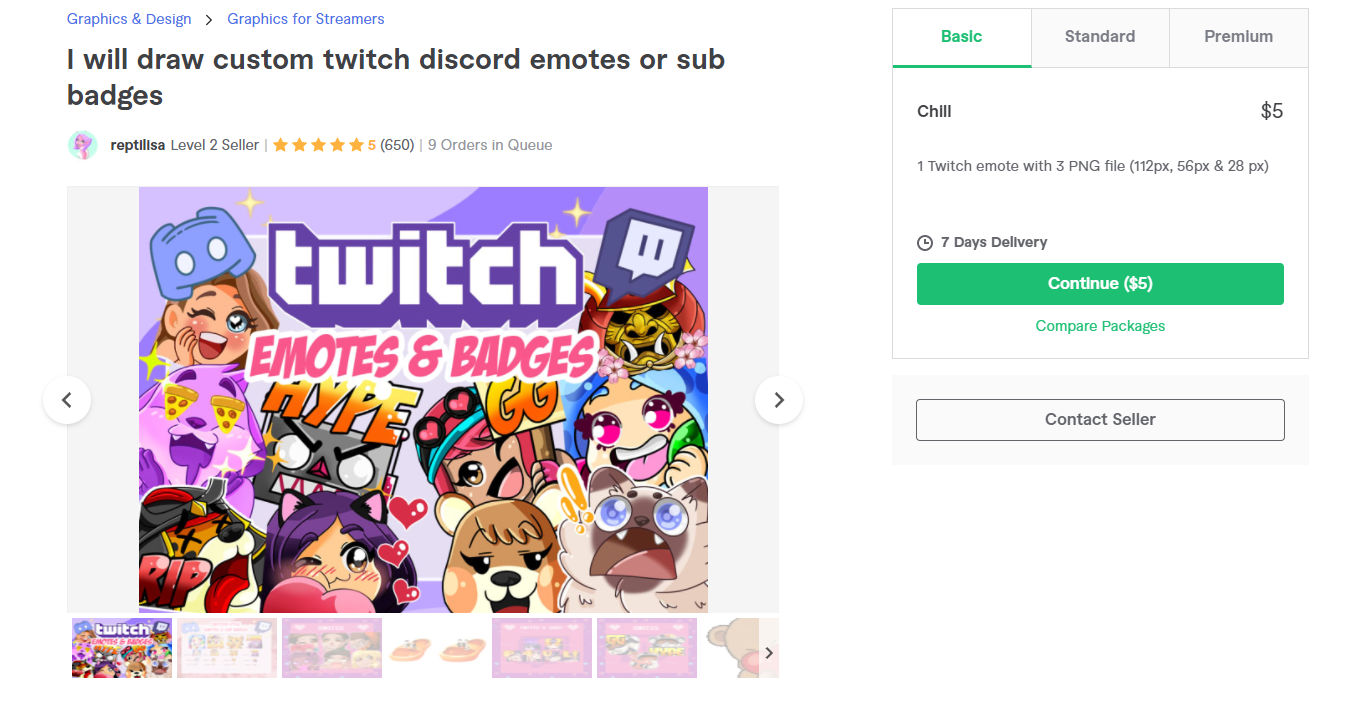The width and height of the screenshot is (1369, 716).
Task: Open Compare Packages link
Action: [1100, 326]
